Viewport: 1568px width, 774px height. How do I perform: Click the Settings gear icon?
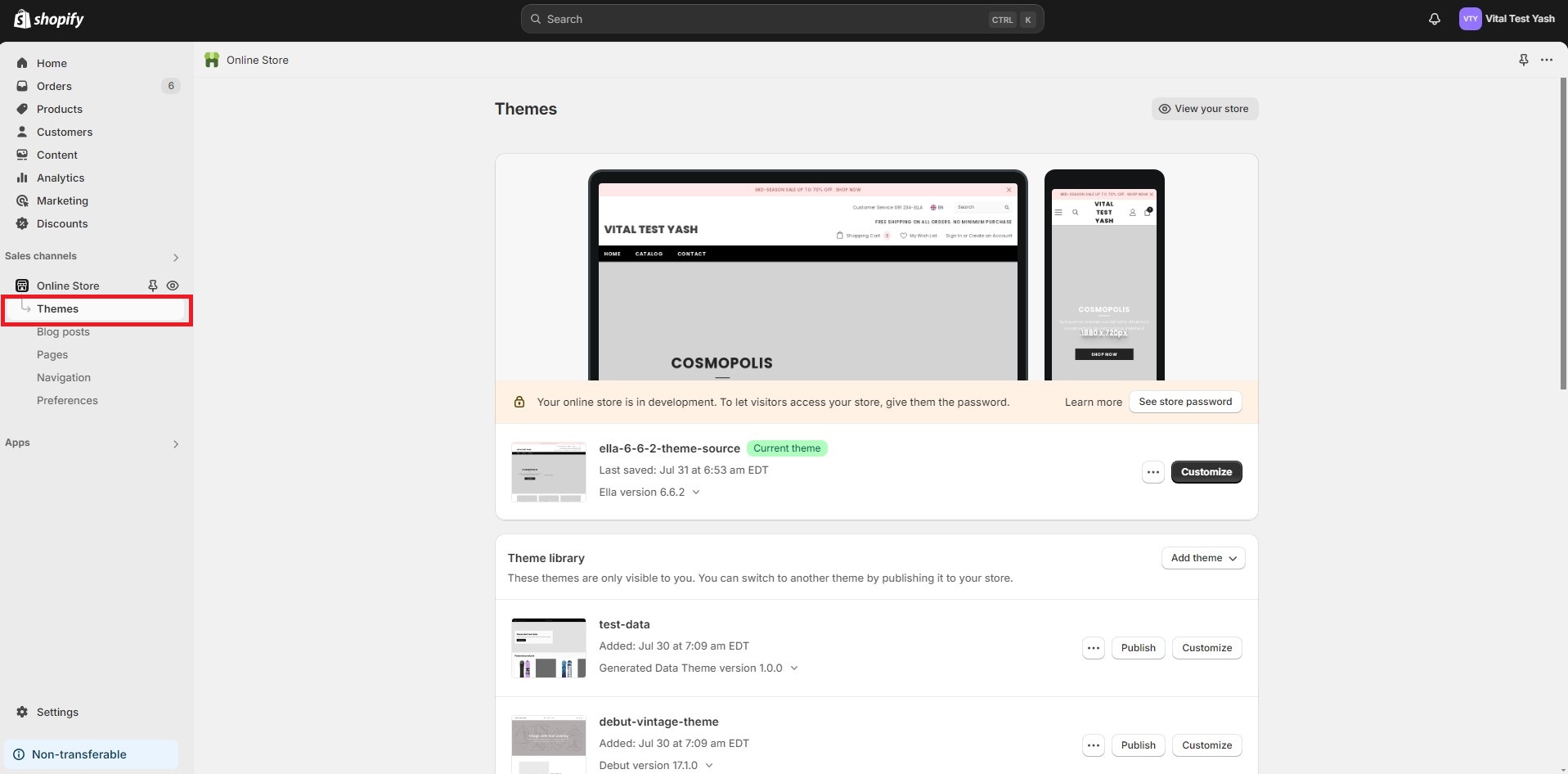pos(22,712)
